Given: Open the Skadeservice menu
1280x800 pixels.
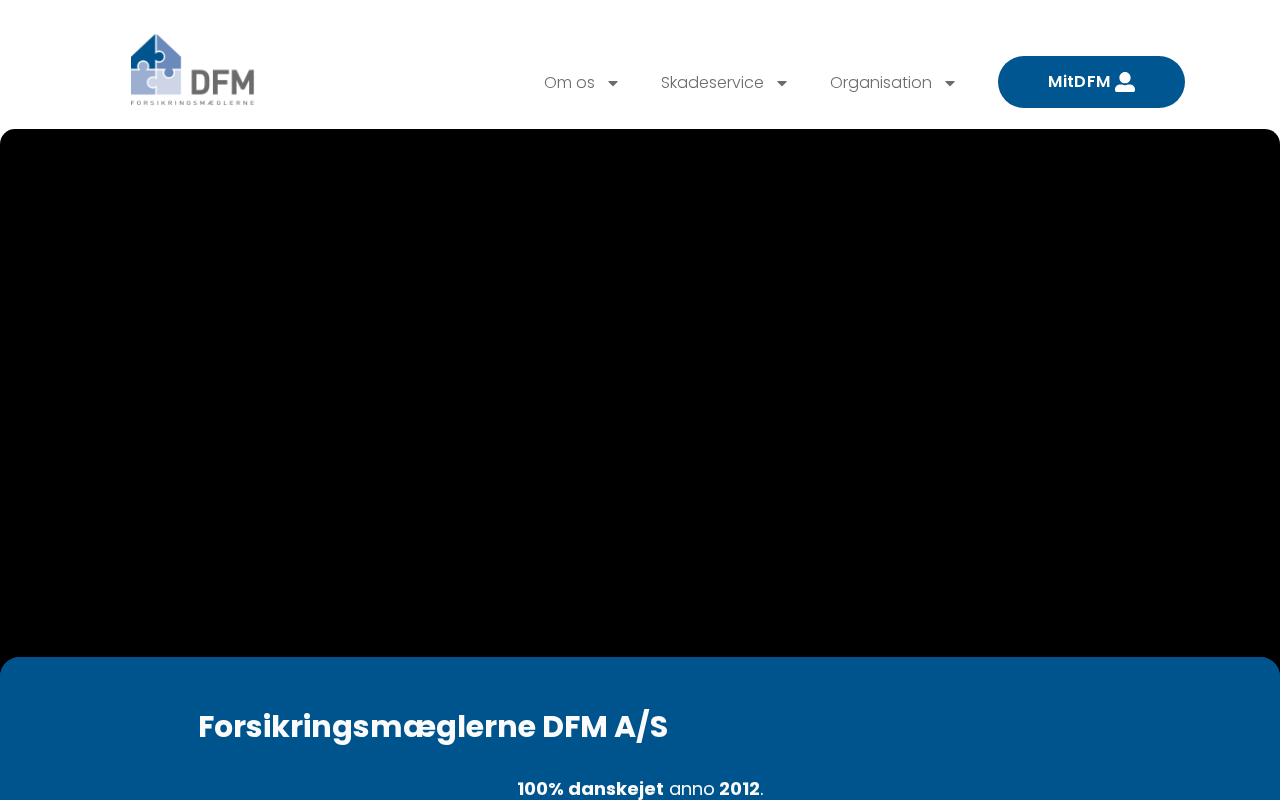Looking at the screenshot, I should click(x=712, y=83).
